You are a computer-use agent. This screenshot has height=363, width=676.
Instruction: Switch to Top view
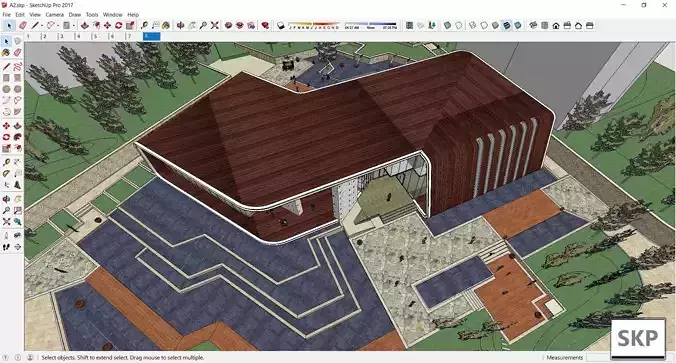pyautogui.click(x=545, y=25)
